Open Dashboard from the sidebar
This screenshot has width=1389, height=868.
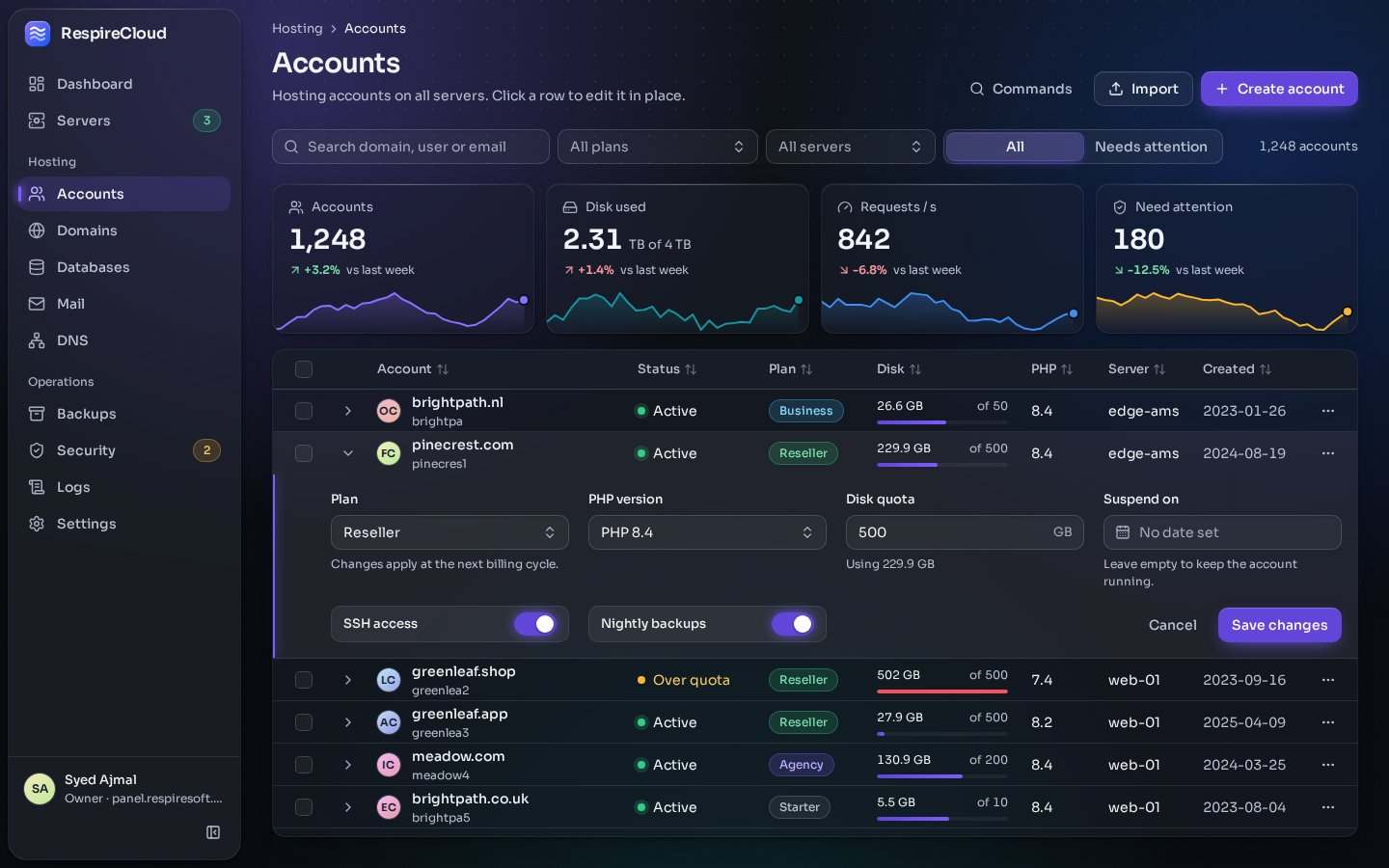[124, 84]
